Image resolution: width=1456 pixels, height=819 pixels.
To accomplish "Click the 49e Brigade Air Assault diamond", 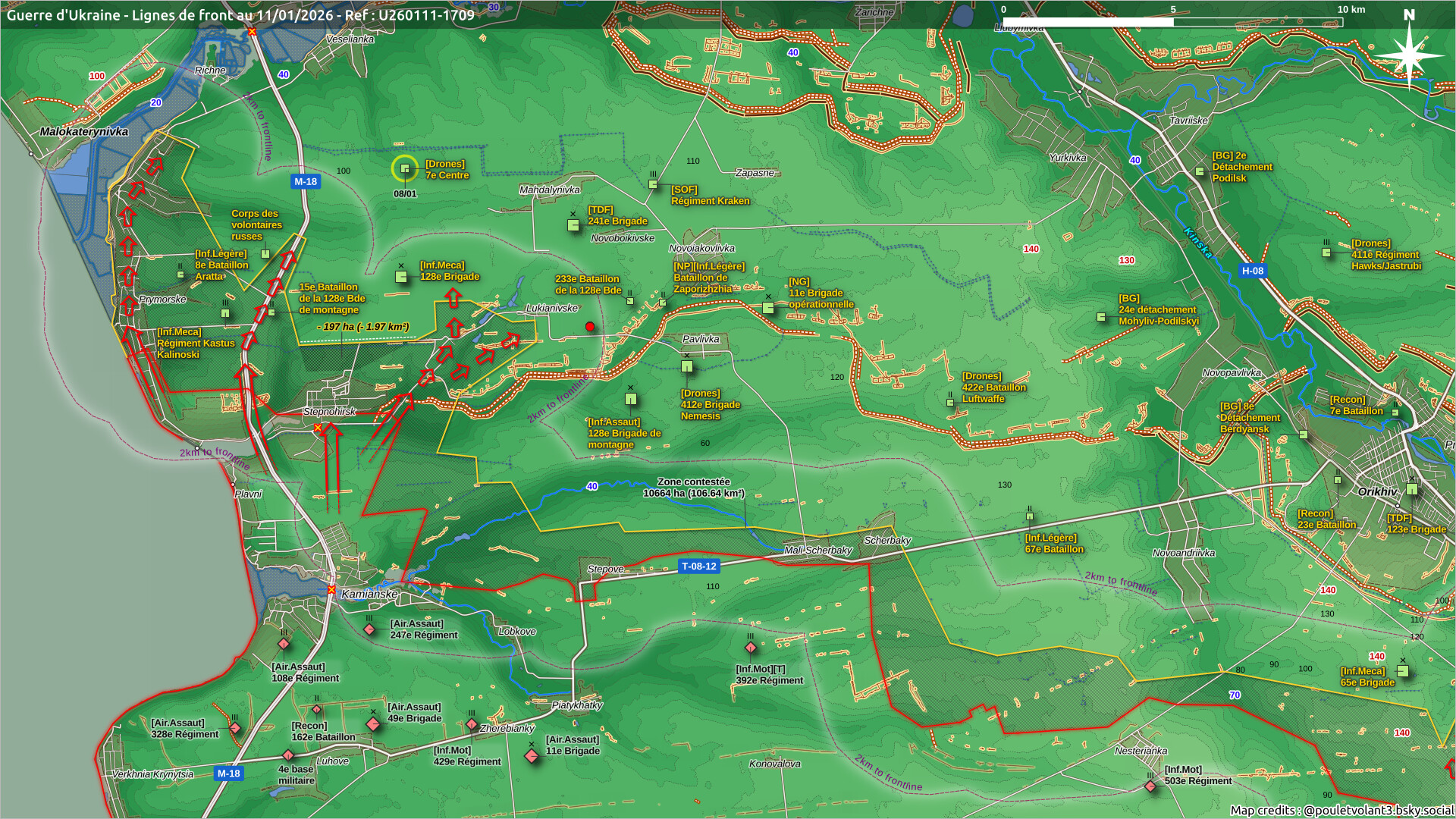I will click(373, 724).
